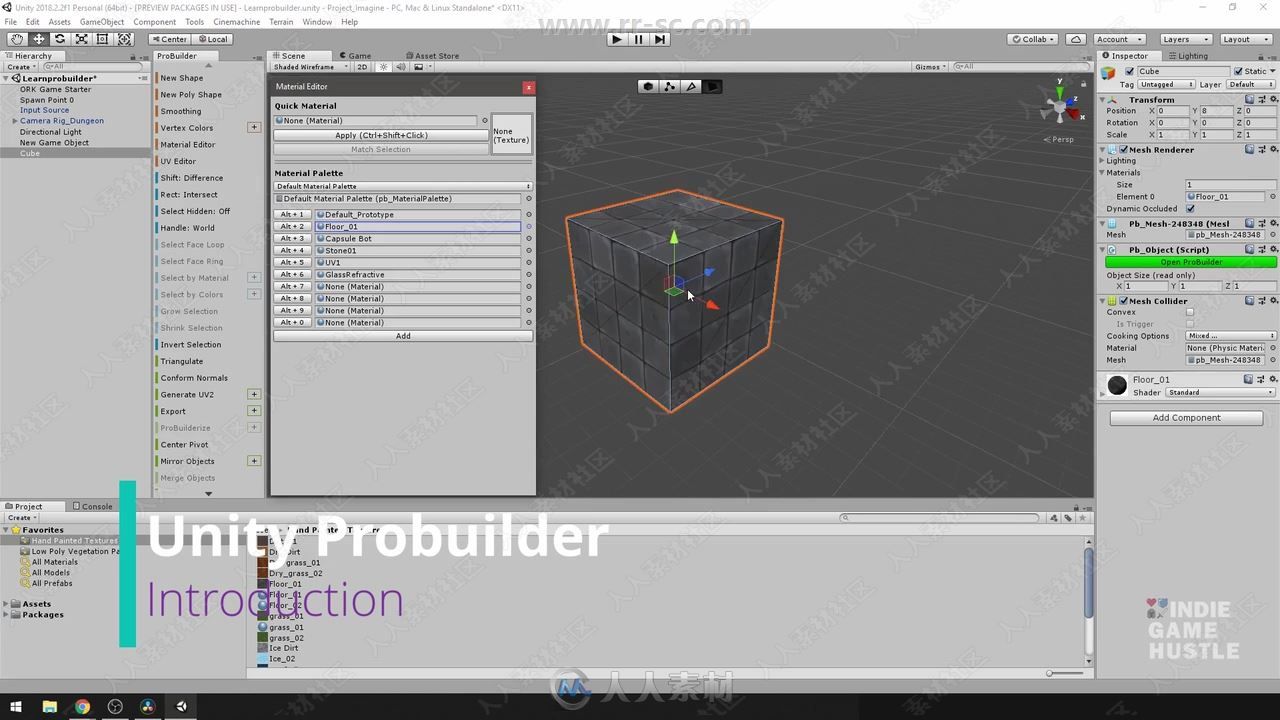Open object picker for Quick Material field

tap(485, 120)
